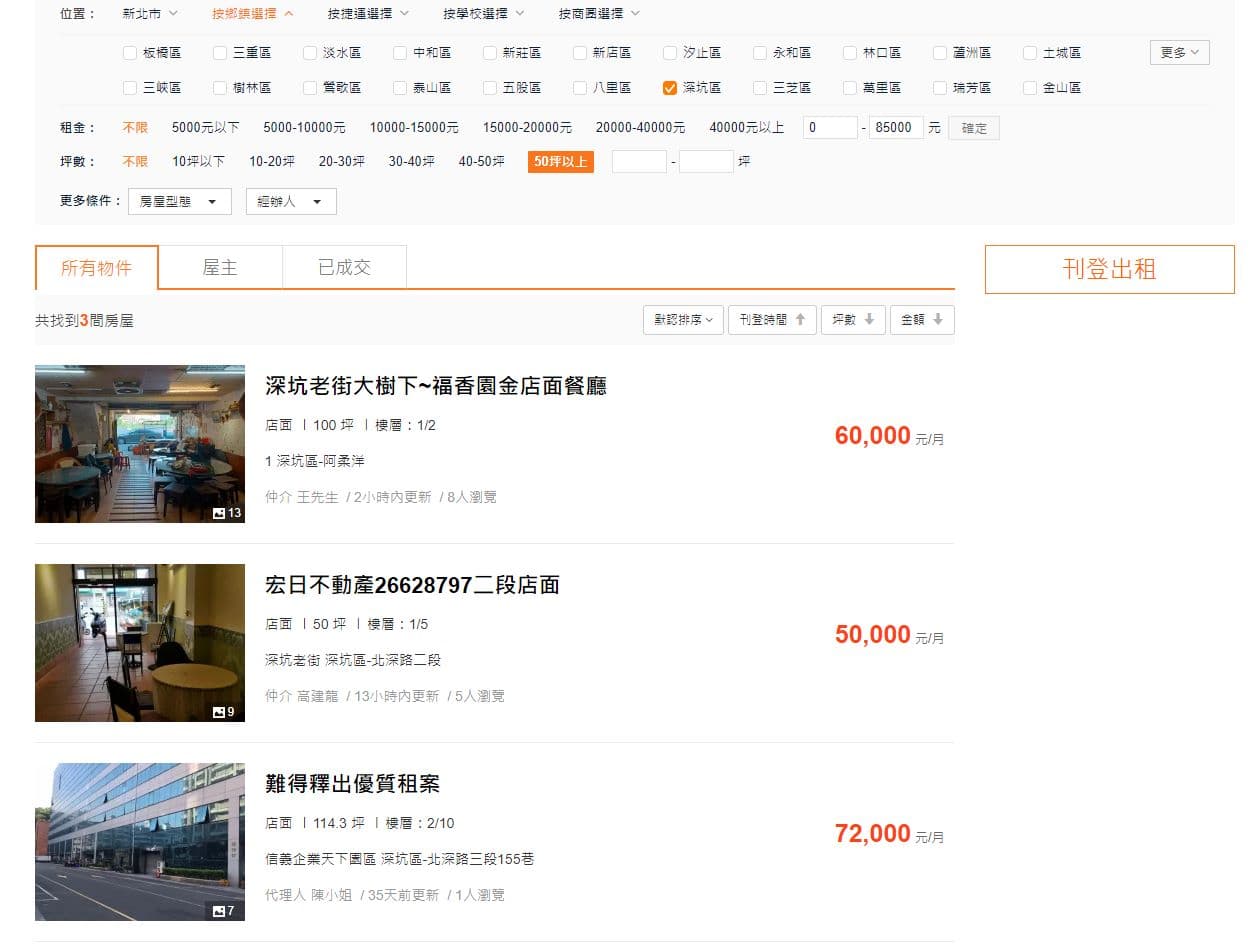Click the 刊登出租 button
This screenshot has width=1255, height=944.
pyautogui.click(x=1110, y=269)
